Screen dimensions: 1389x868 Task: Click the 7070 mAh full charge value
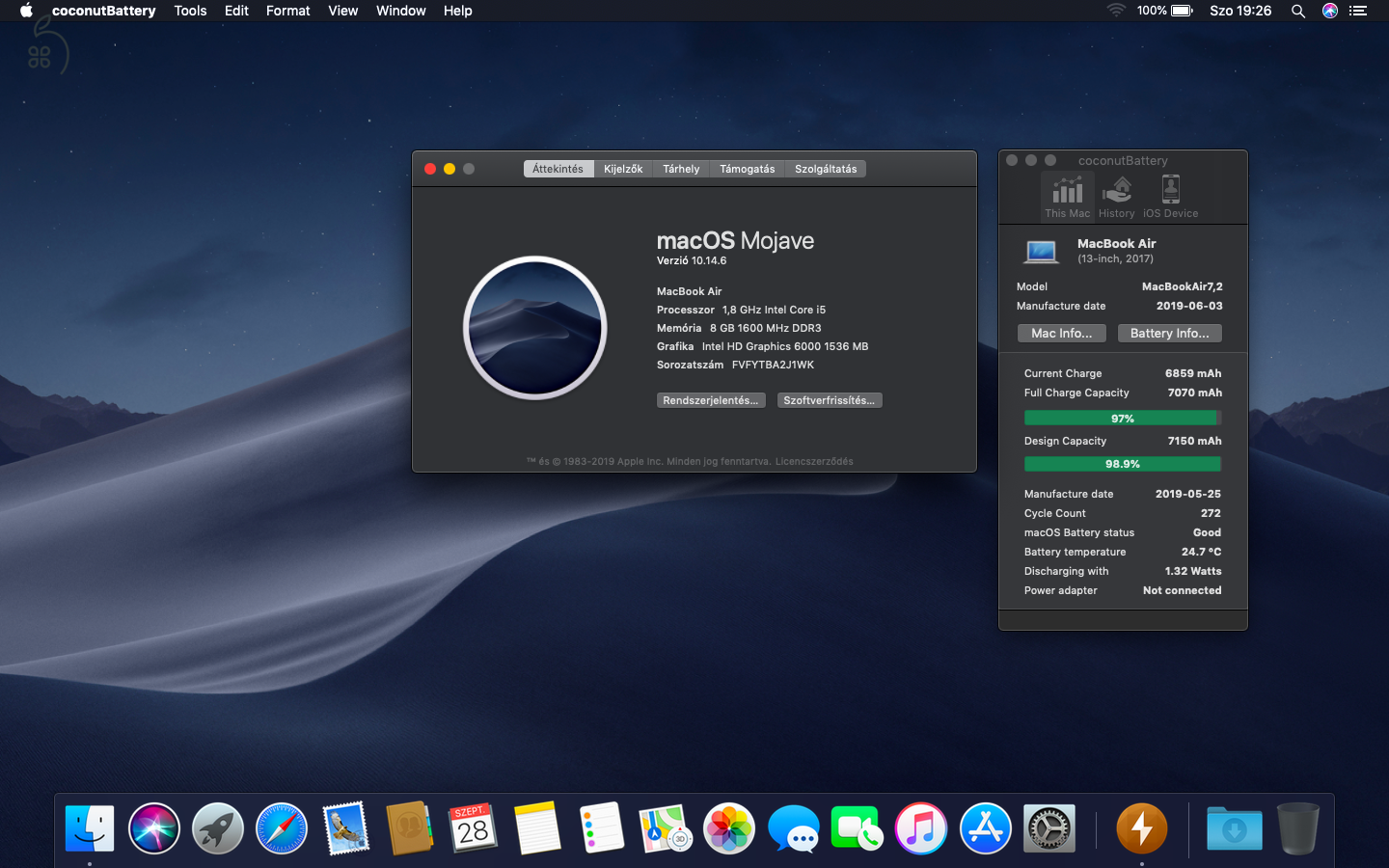tap(1194, 393)
